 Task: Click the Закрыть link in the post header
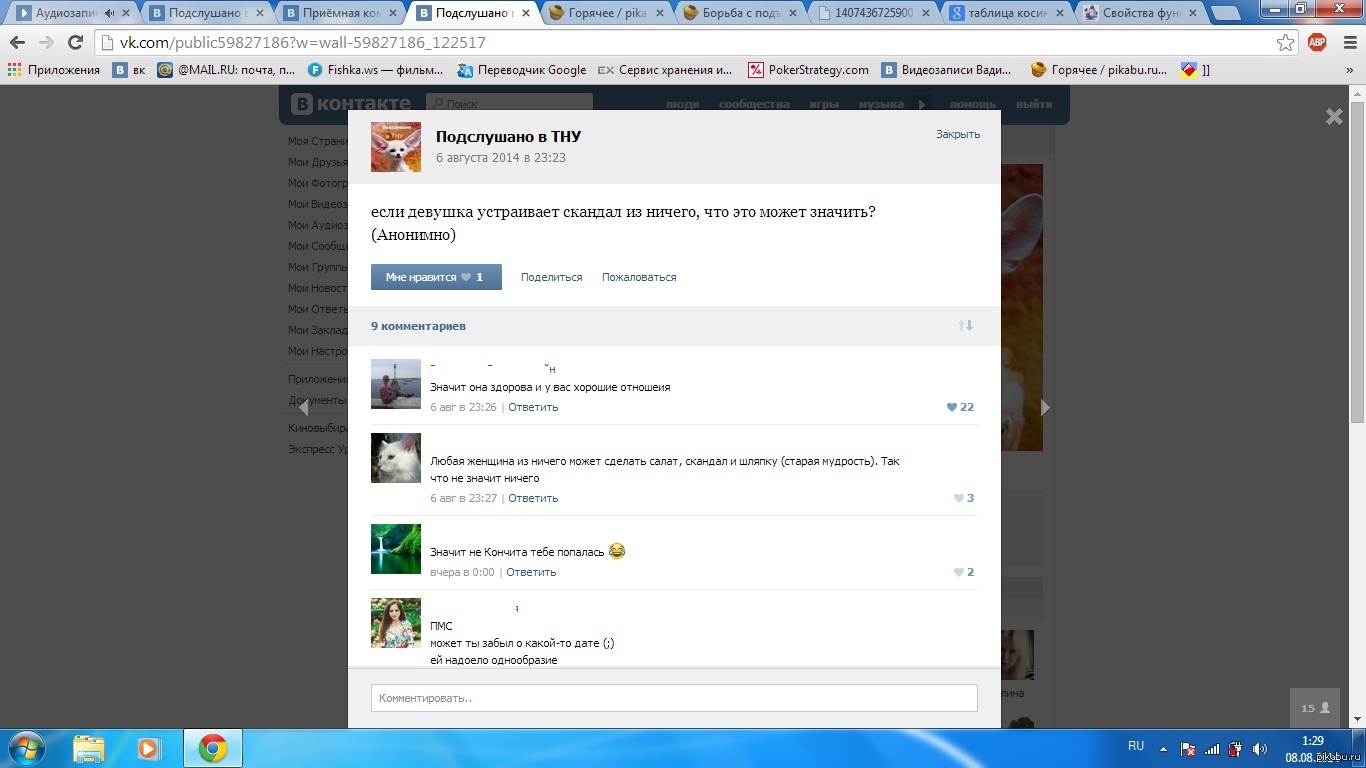click(958, 134)
